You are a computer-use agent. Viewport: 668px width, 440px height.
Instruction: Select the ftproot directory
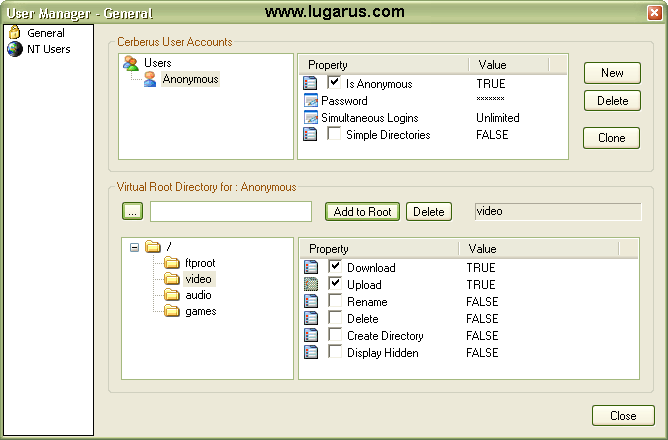(x=200, y=263)
